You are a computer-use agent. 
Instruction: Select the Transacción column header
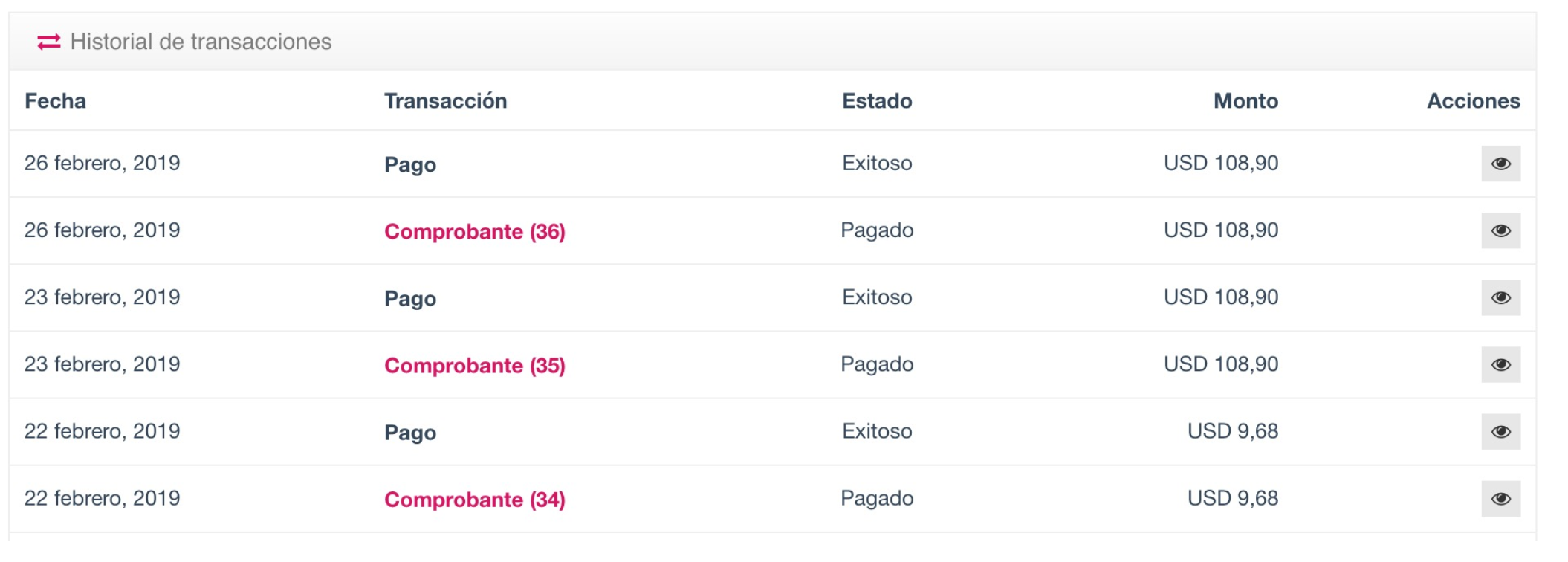(445, 100)
